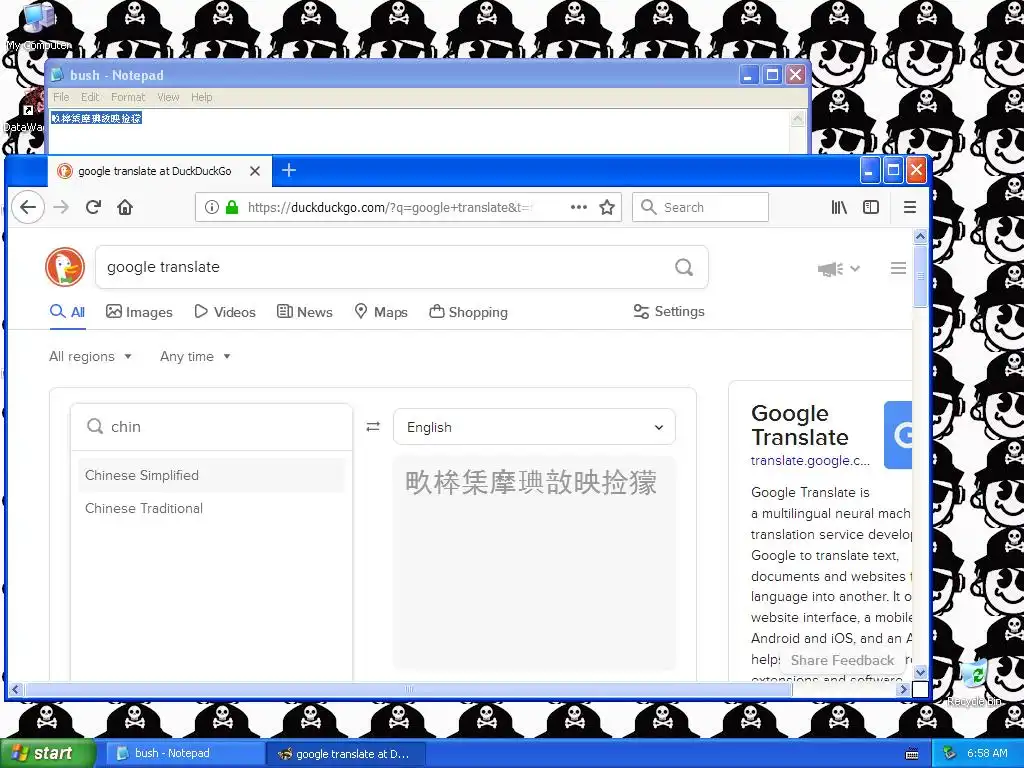Open the View menu in Notepad
The width and height of the screenshot is (1024, 768).
point(168,97)
